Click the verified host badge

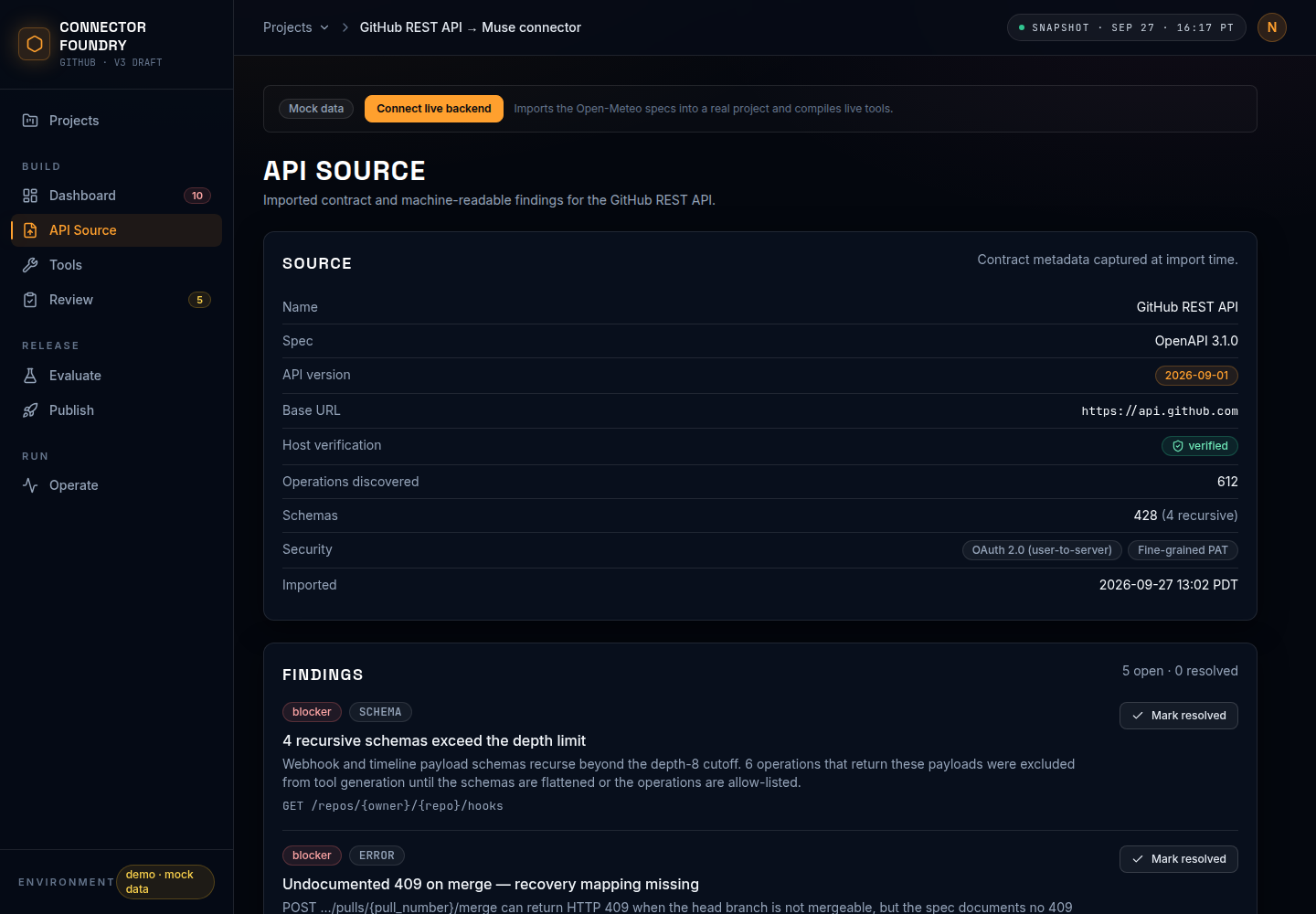click(1200, 446)
